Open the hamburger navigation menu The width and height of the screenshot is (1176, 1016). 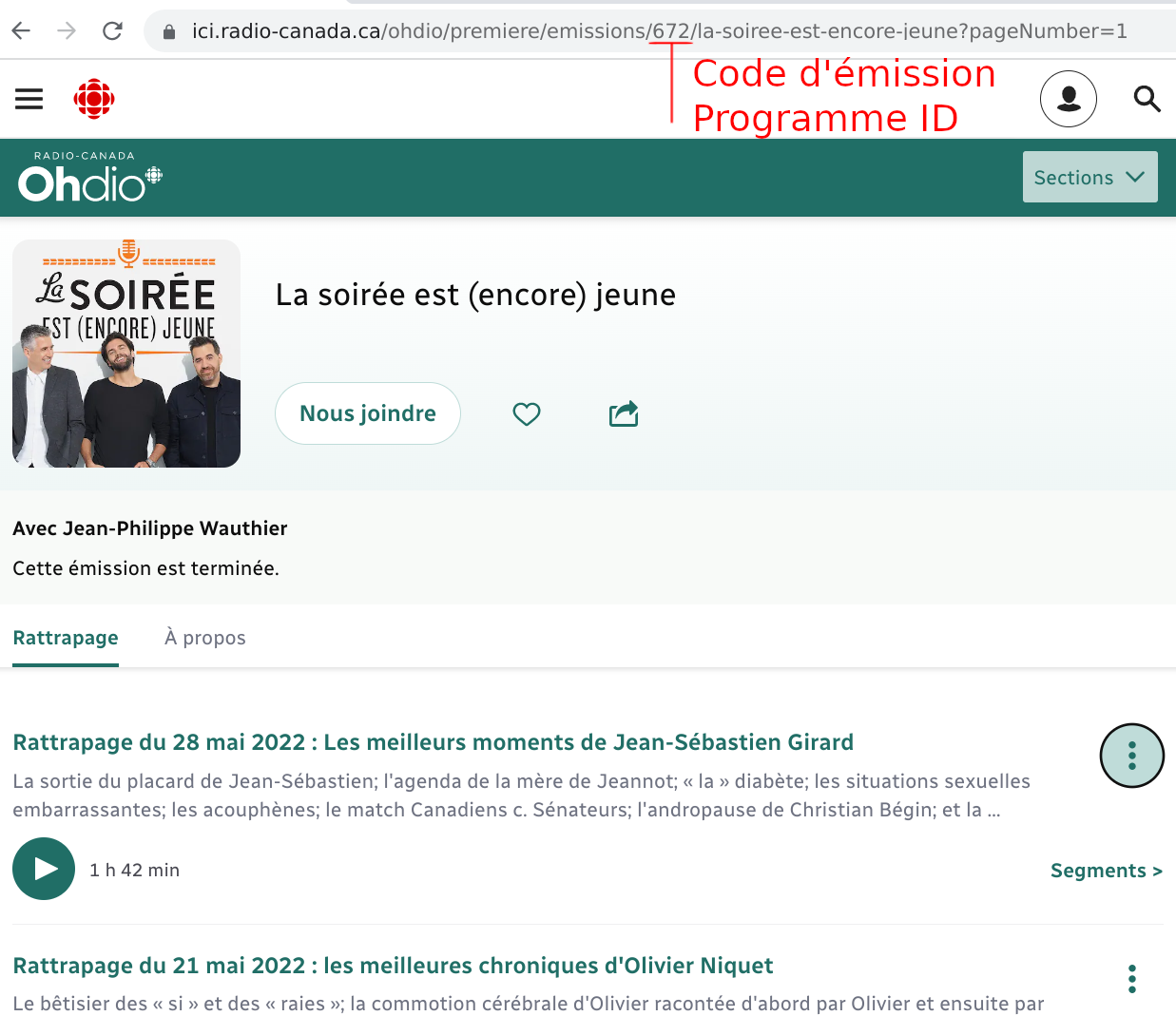click(29, 99)
